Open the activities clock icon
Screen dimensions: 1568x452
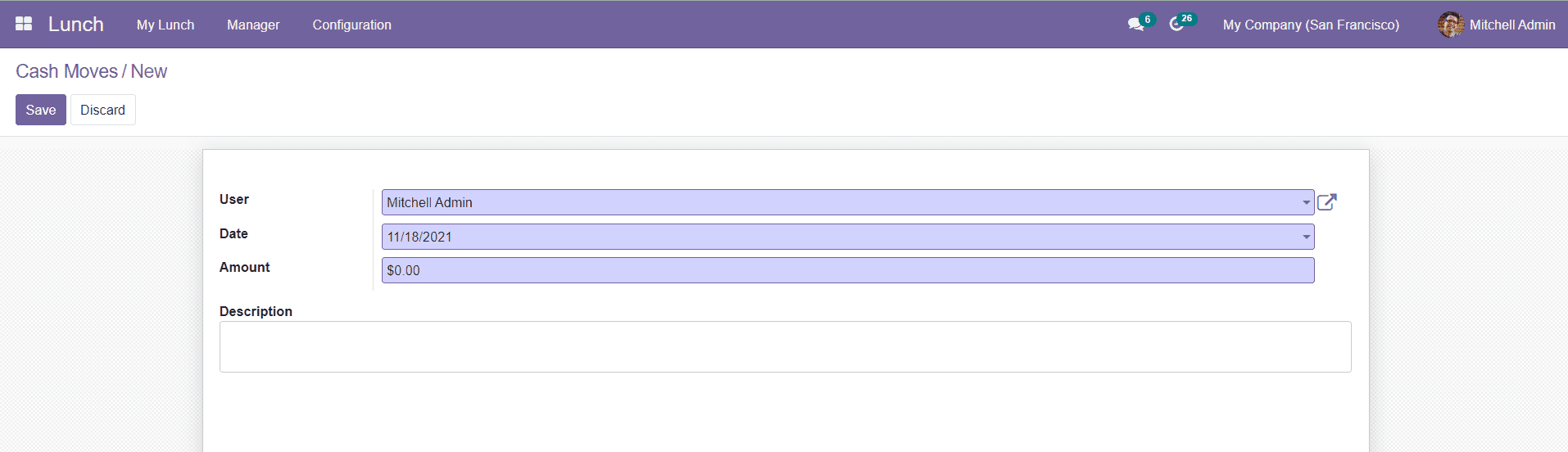tap(1176, 25)
